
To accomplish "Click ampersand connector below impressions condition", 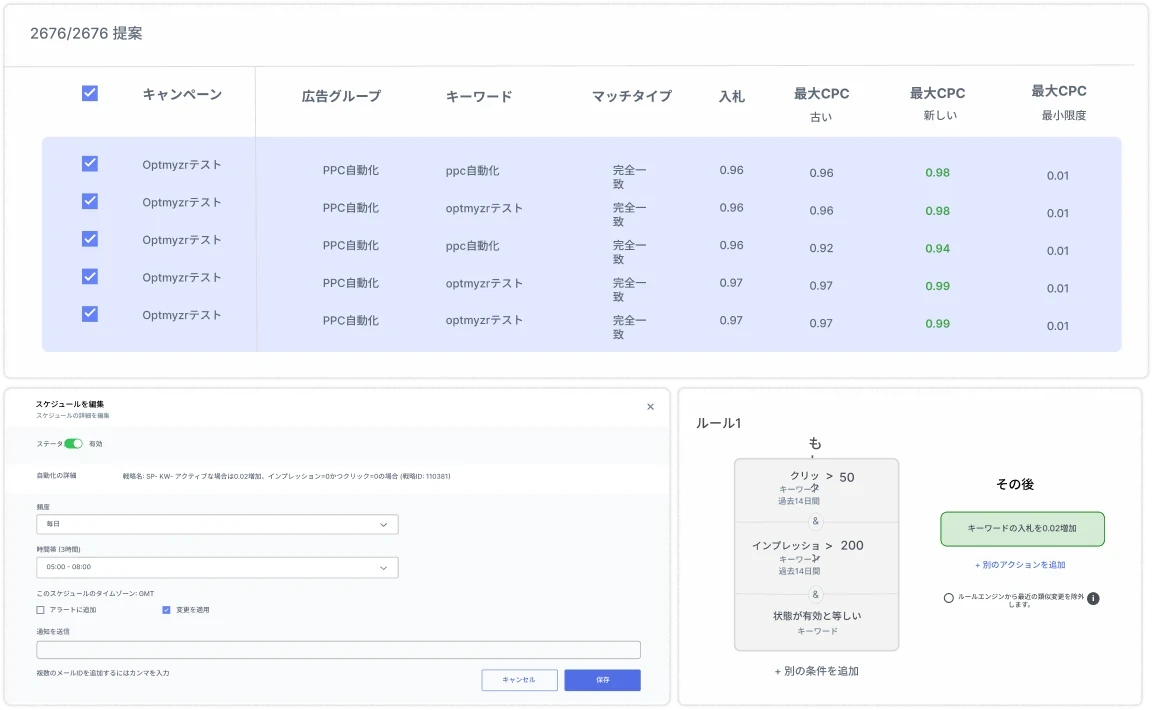I will click(x=815, y=594).
